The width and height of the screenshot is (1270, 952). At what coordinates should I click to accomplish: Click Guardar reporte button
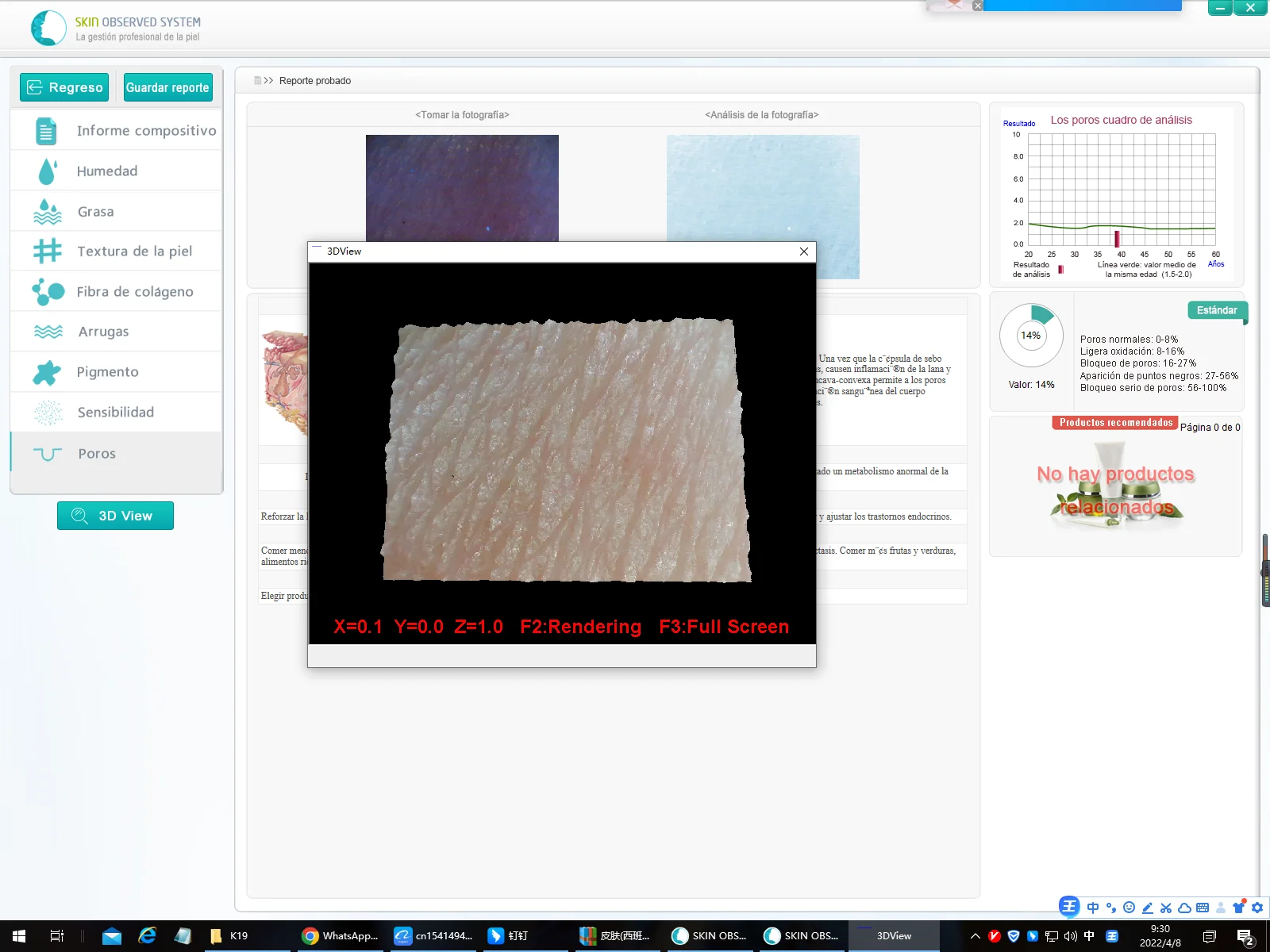tap(167, 87)
